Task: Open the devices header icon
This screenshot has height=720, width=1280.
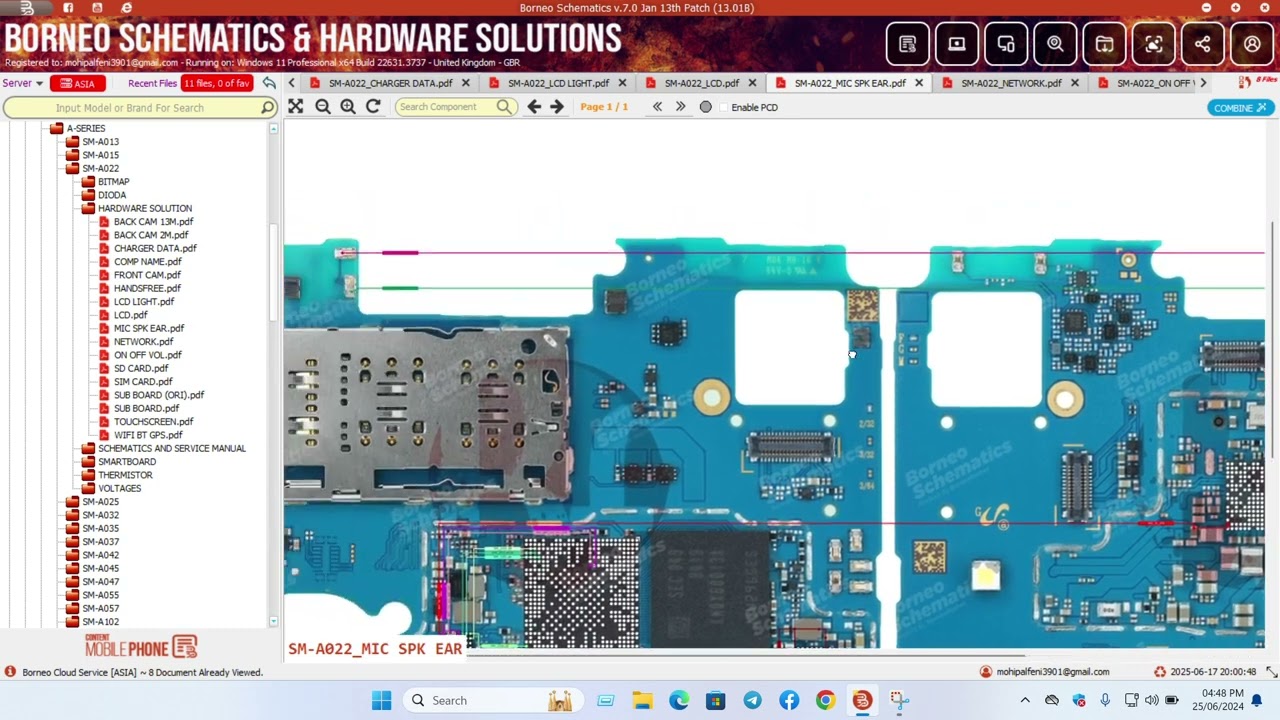Action: pos(1005,44)
